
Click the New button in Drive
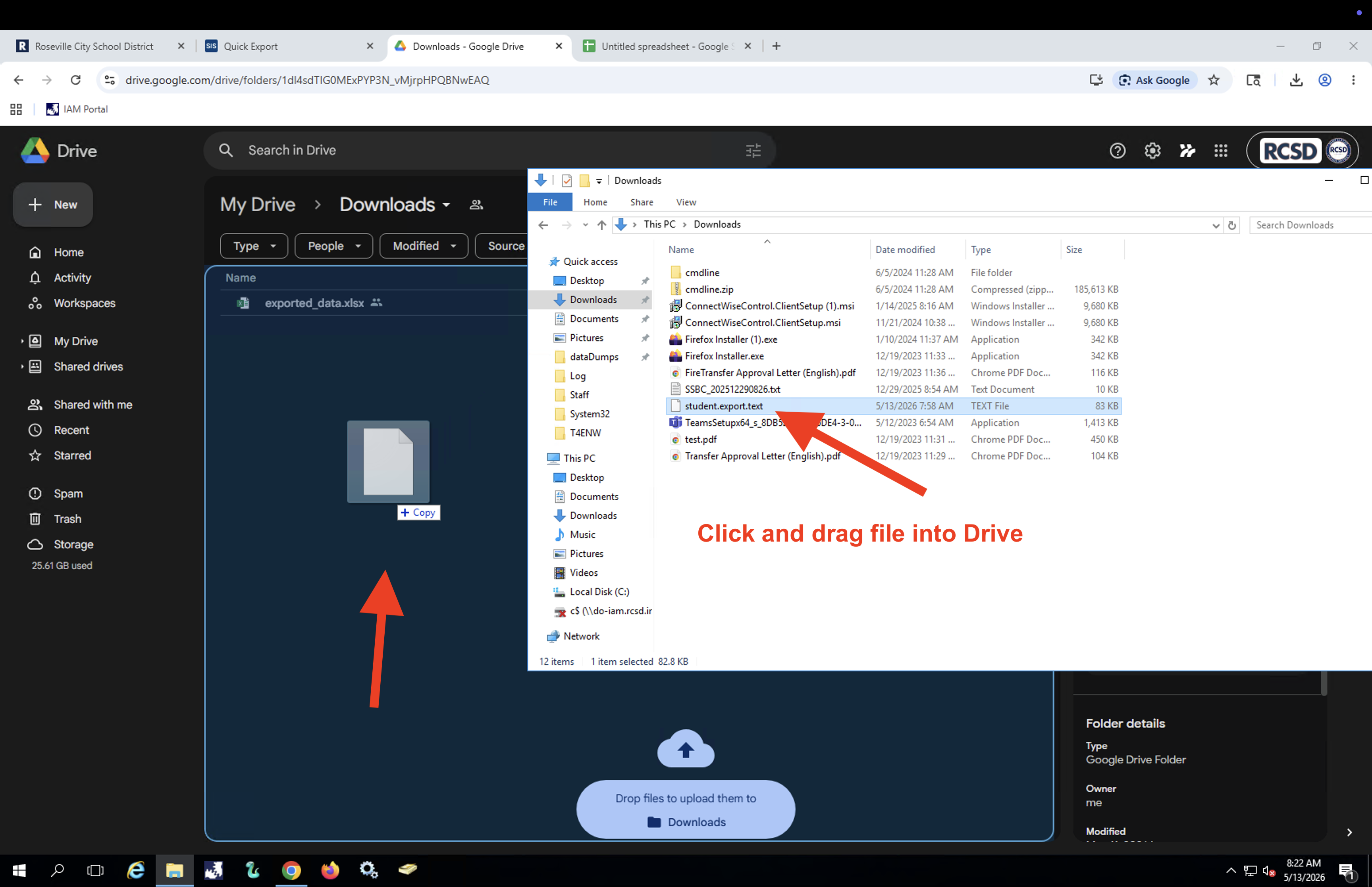(x=53, y=204)
